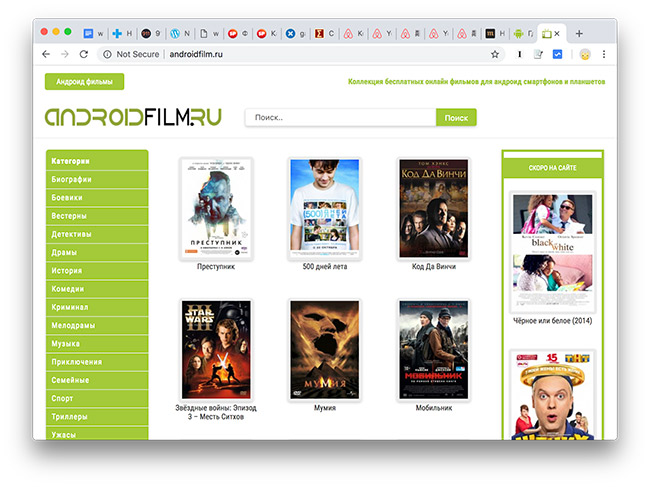Click the Чёрное или белое (2014) poster
This screenshot has height=487, width=650.
point(554,254)
